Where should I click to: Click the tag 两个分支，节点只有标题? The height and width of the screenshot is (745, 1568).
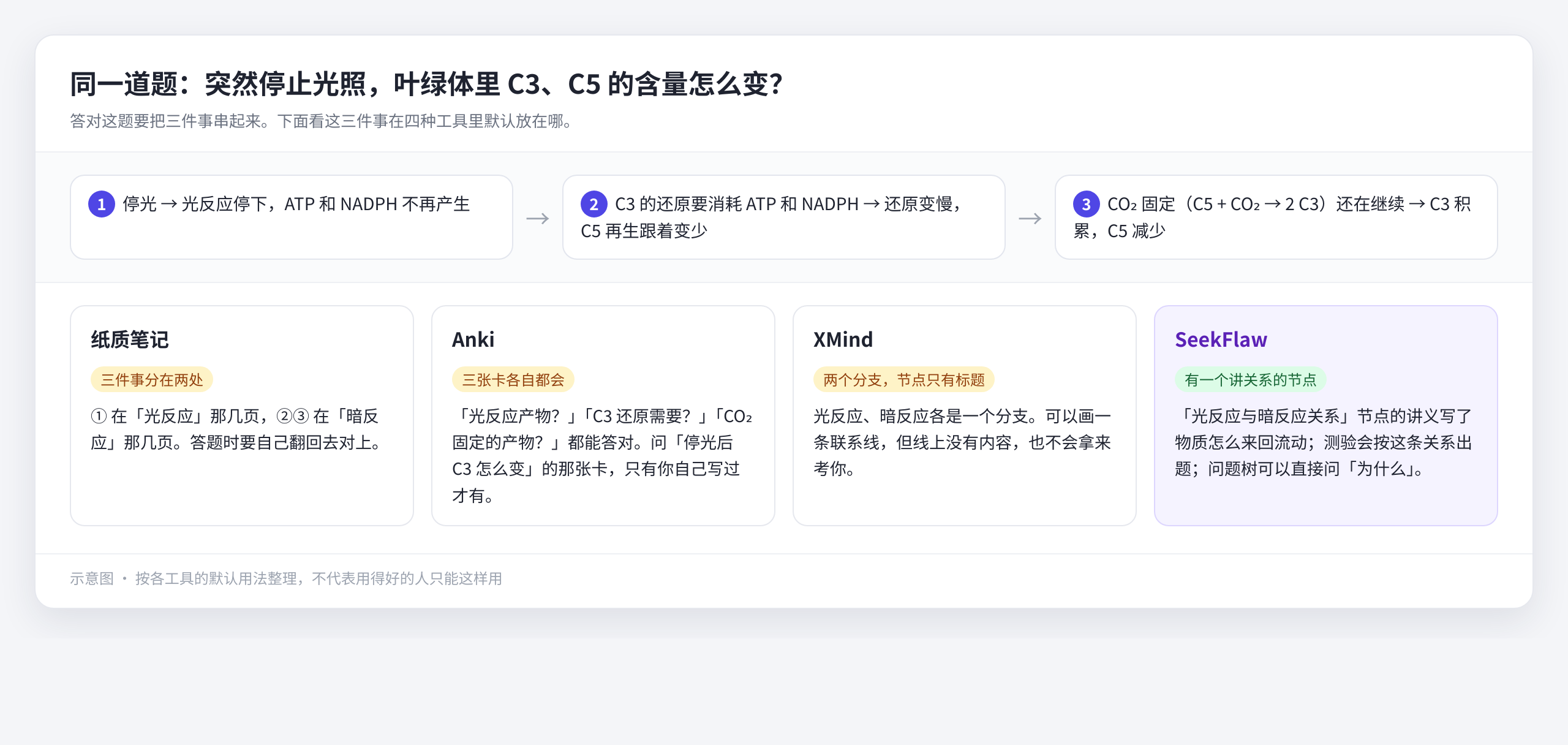coord(904,380)
